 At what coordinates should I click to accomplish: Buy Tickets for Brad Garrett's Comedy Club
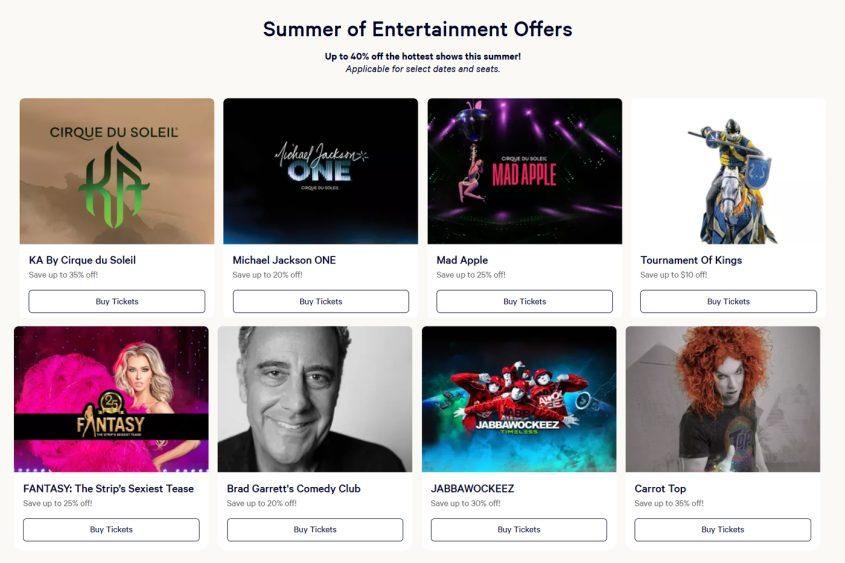coord(315,530)
